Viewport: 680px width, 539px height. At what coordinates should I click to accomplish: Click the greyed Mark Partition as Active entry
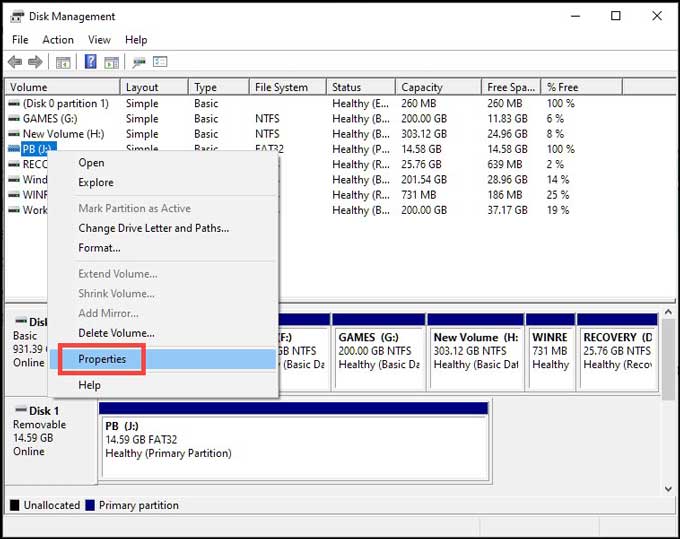(163, 209)
